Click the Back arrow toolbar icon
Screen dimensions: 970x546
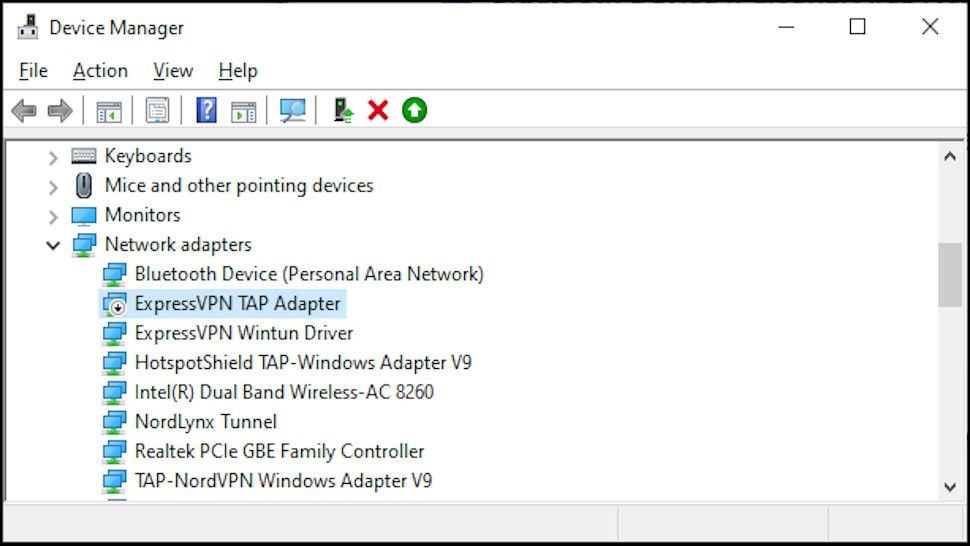click(x=24, y=111)
